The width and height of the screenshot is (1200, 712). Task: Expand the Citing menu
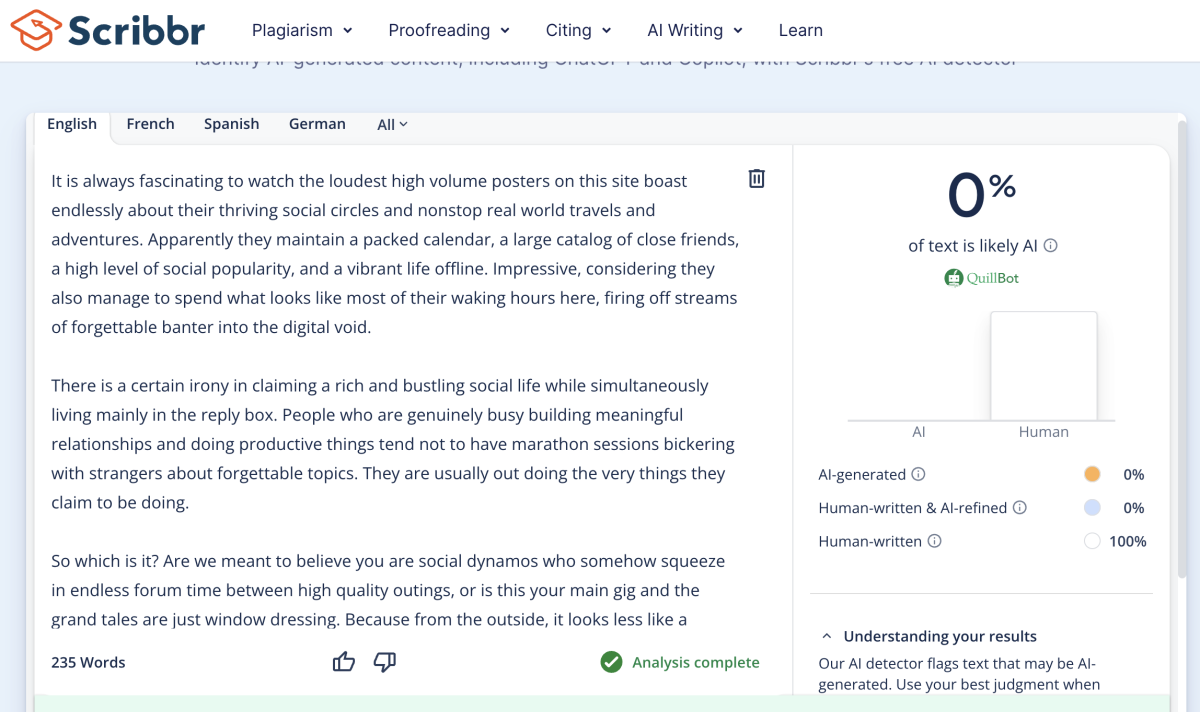pos(579,30)
